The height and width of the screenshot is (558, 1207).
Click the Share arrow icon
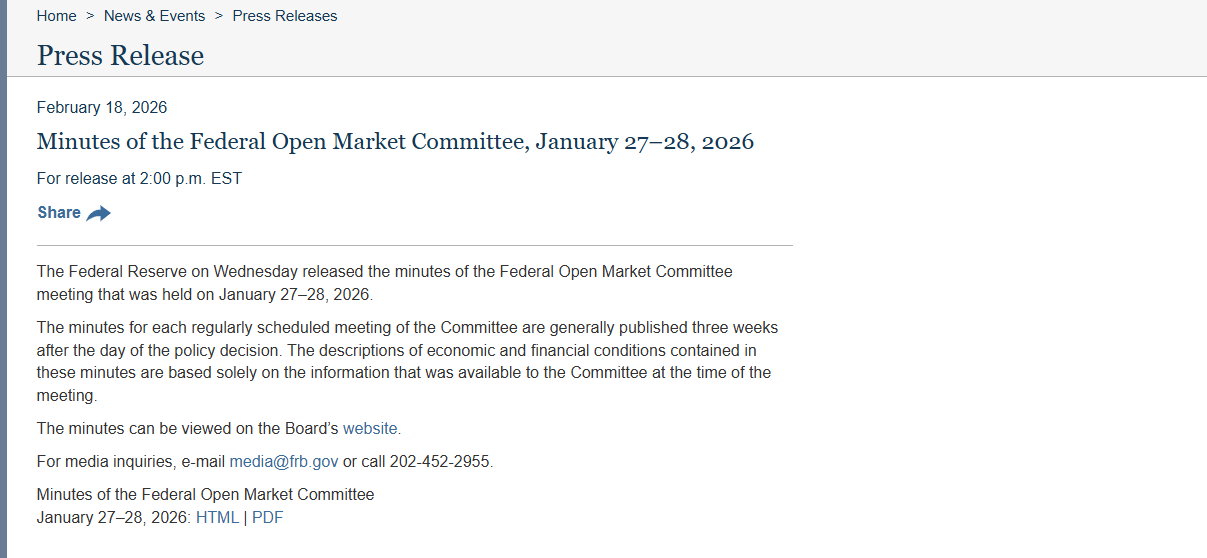[x=98, y=213]
